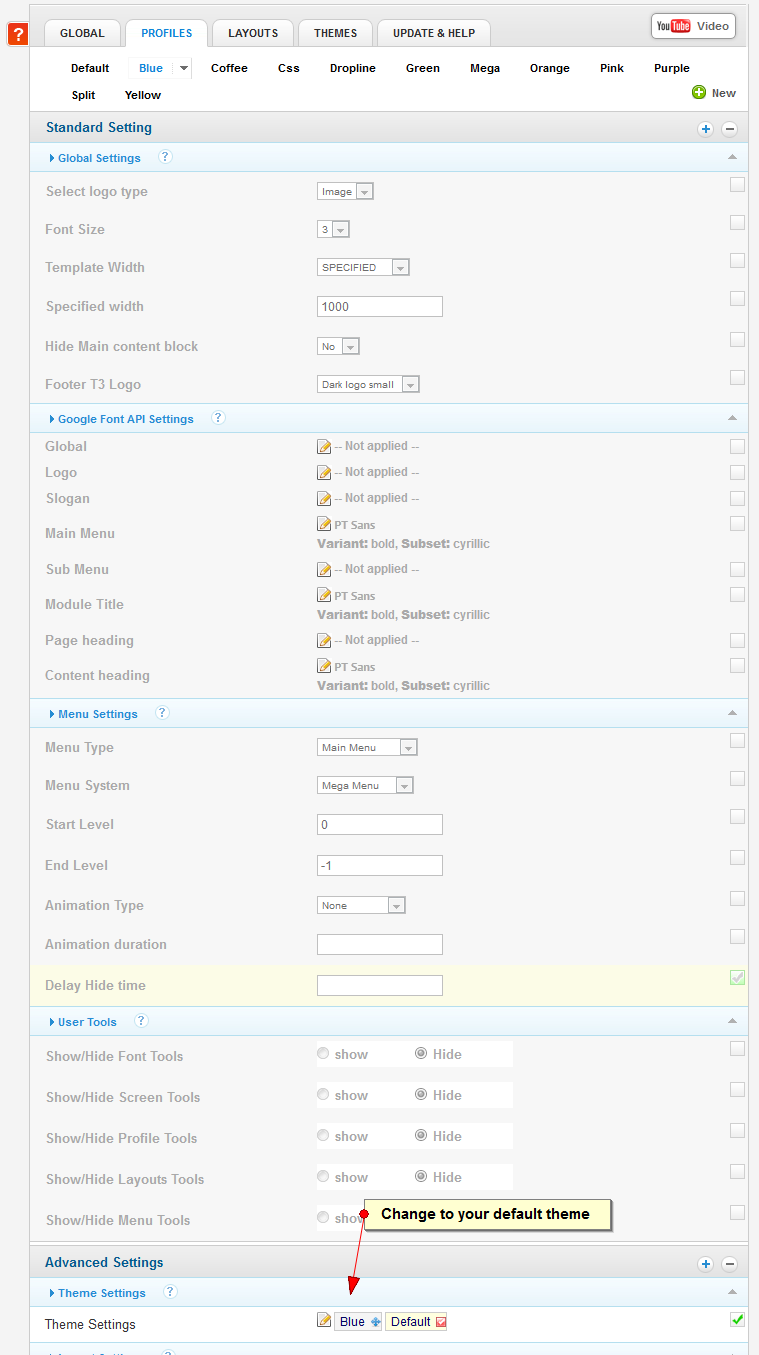Open the Template Width dropdown
This screenshot has height=1355, width=759.
[400, 268]
